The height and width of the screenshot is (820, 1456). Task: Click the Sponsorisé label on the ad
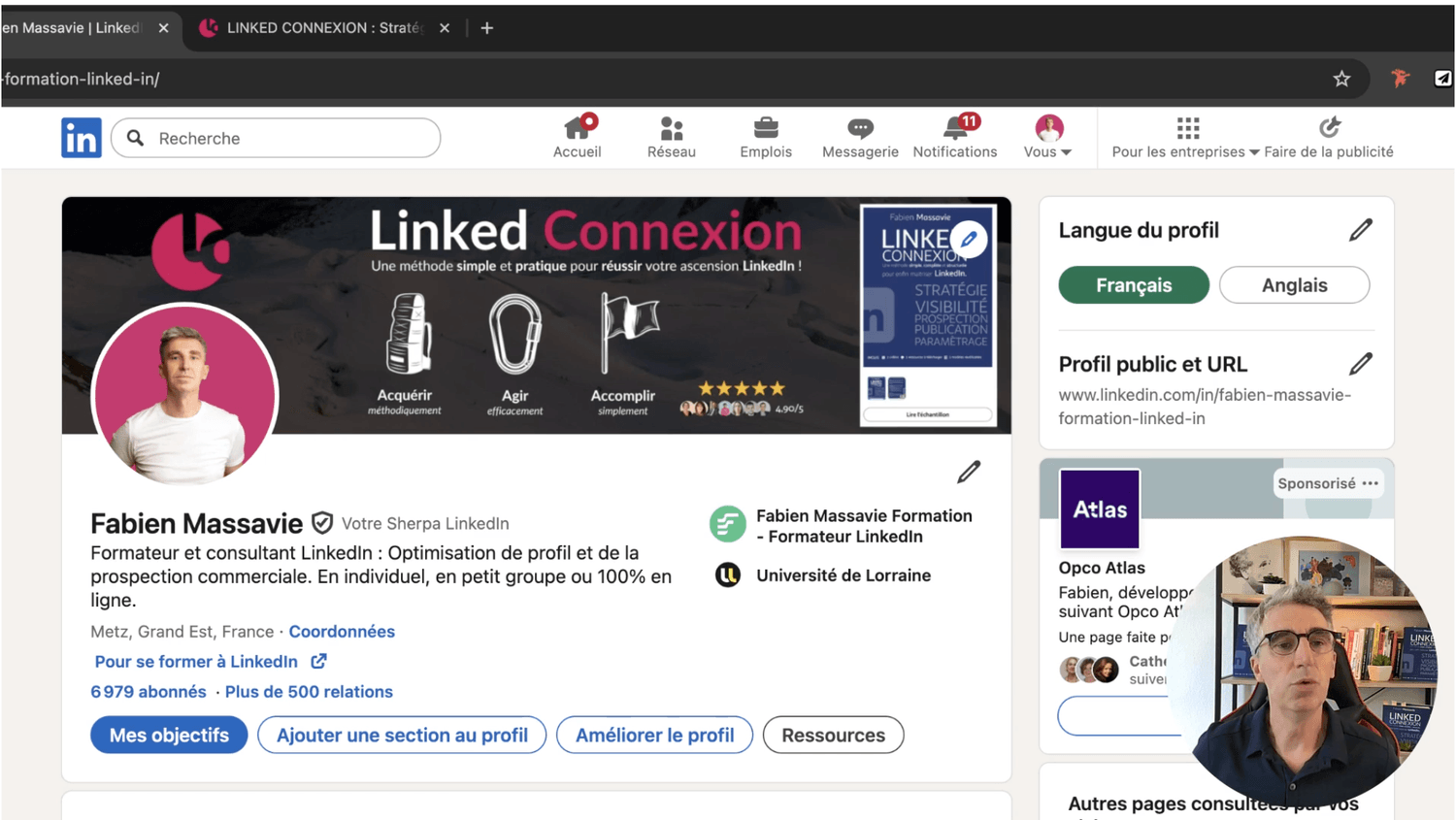click(x=1316, y=483)
